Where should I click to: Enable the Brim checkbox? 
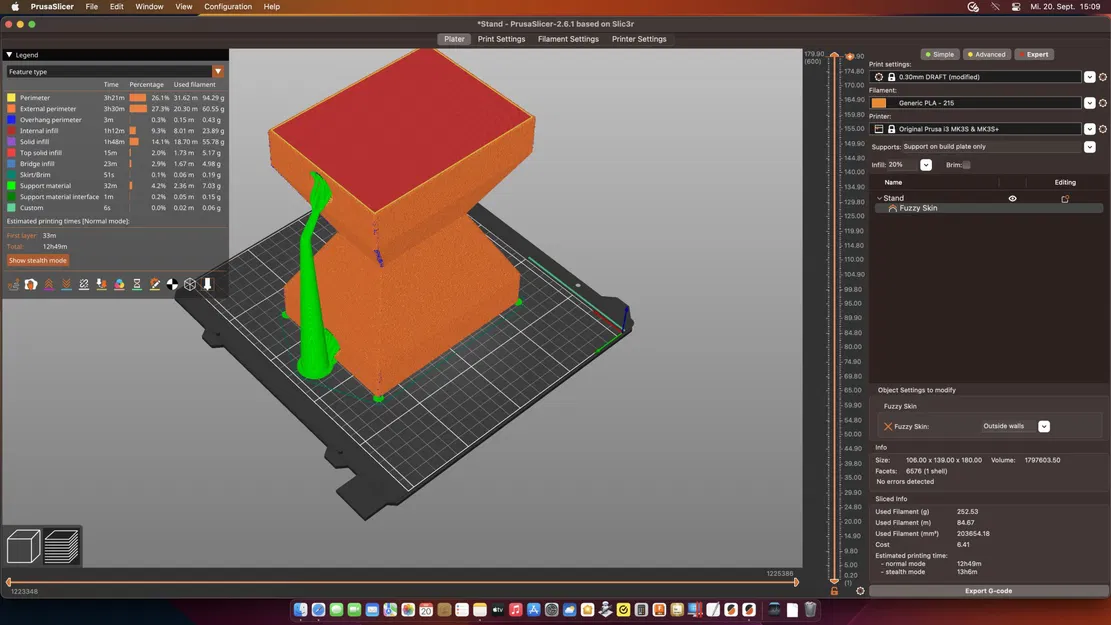pyautogui.click(x=966, y=165)
